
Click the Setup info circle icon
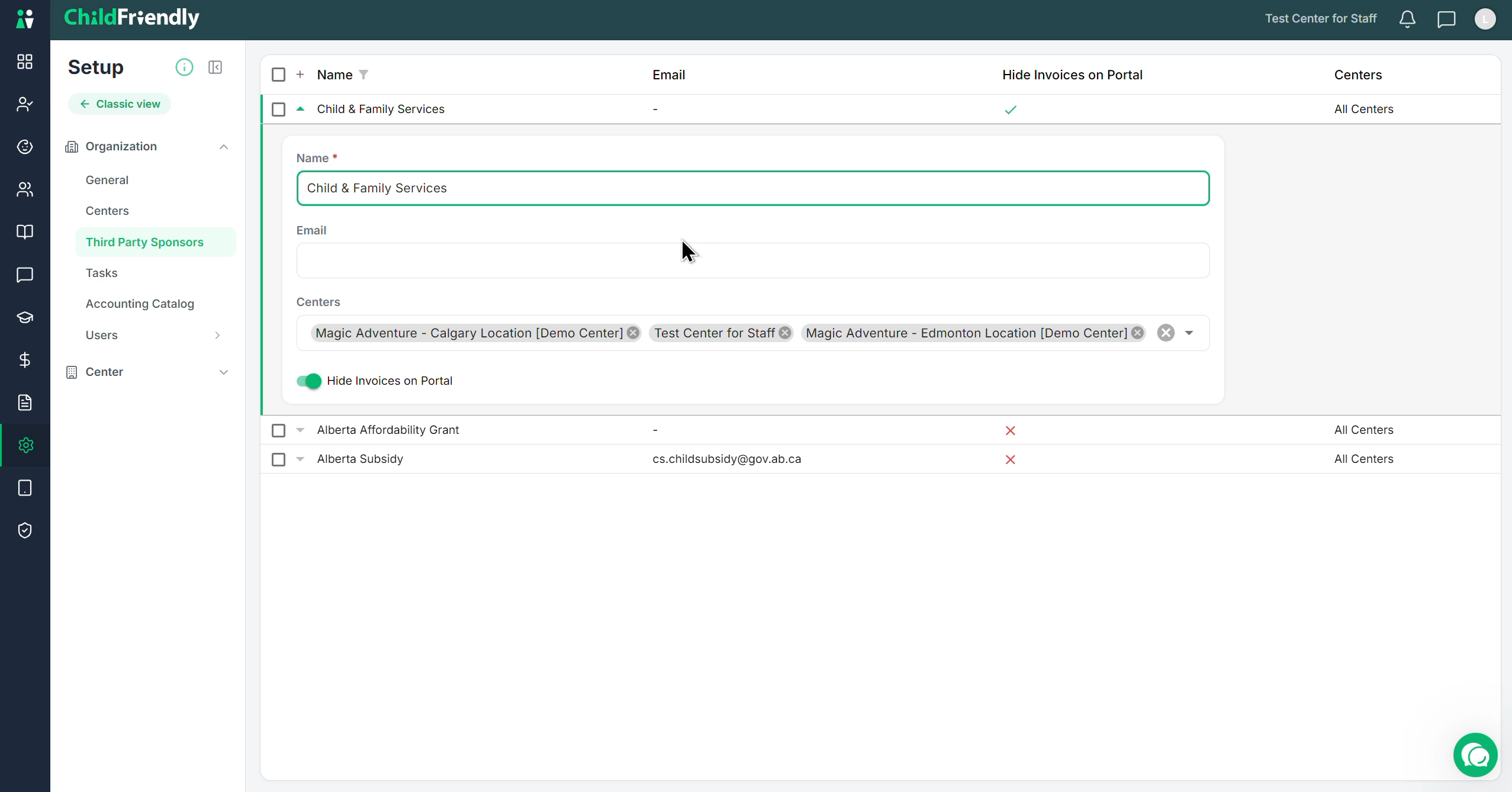pos(184,67)
